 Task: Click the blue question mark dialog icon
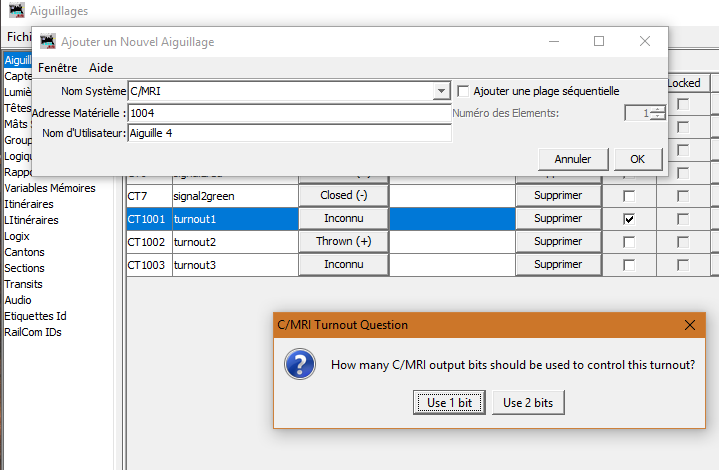300,363
